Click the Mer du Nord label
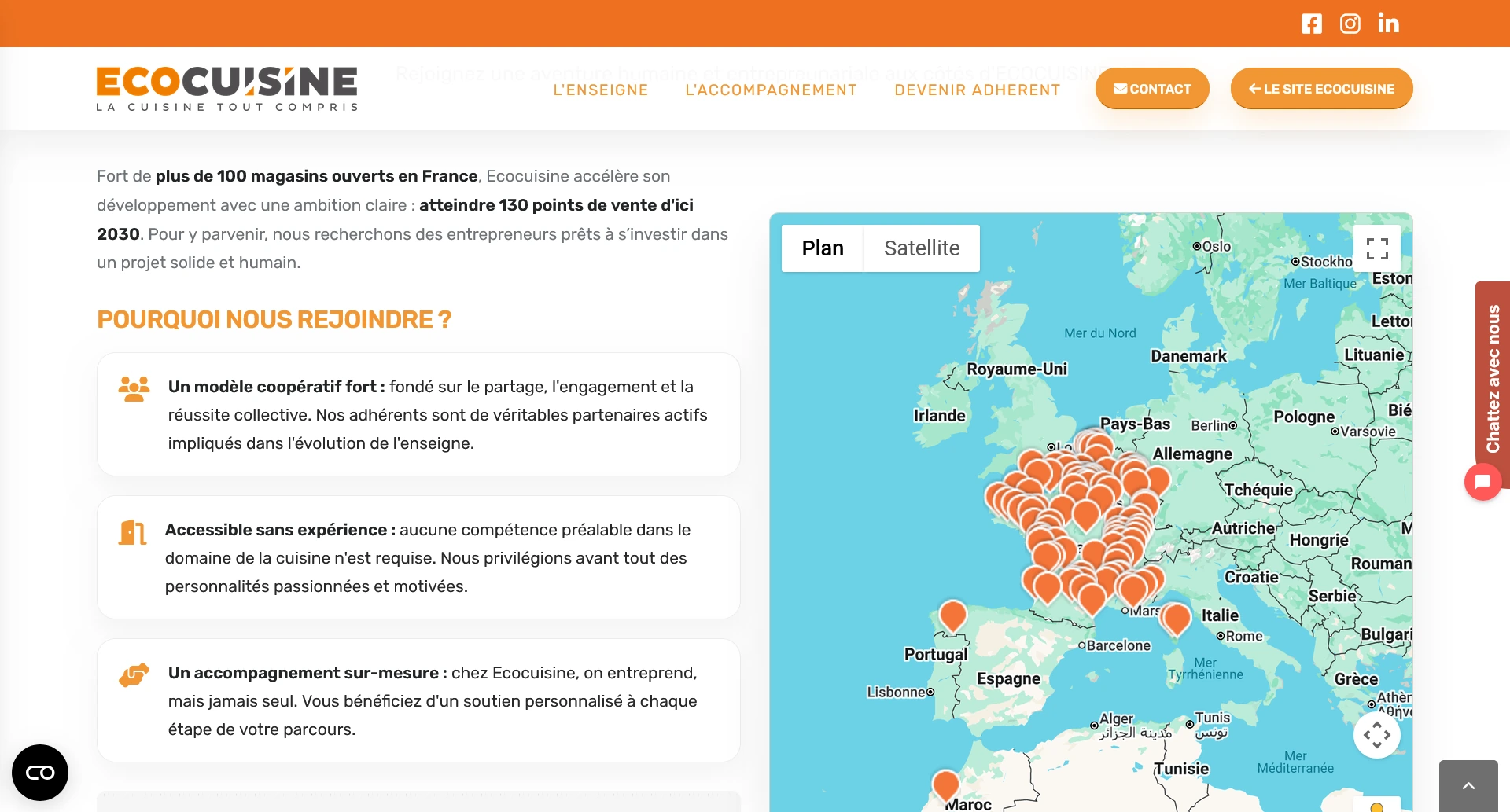 click(x=1100, y=333)
